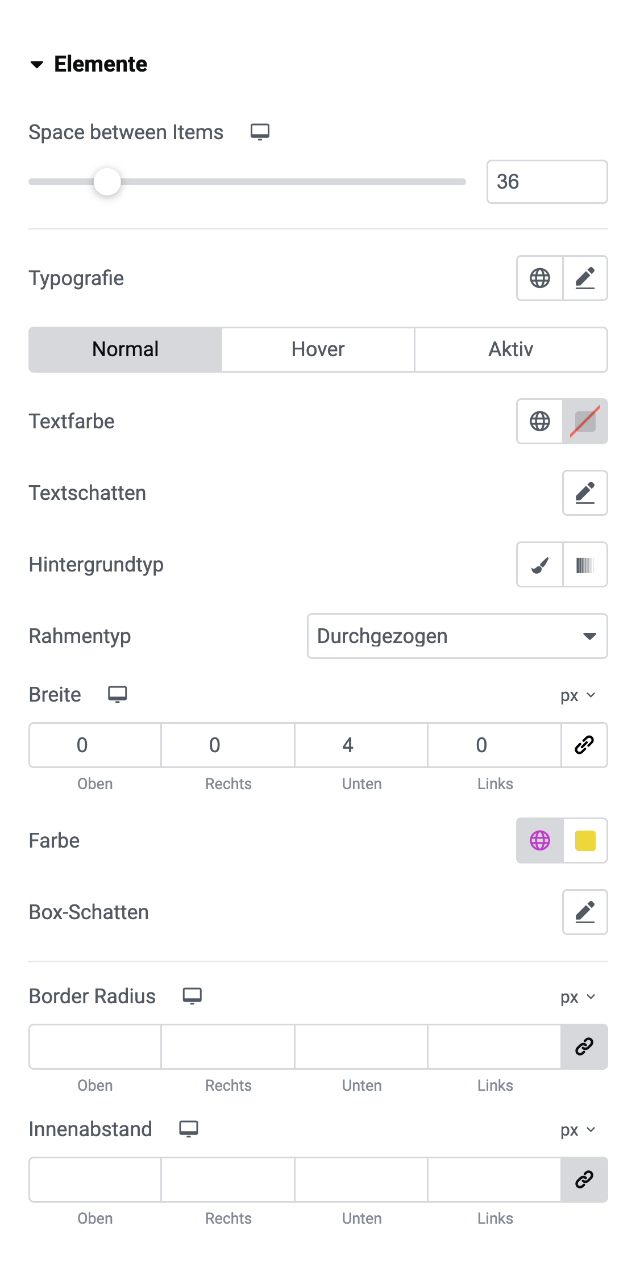The width and height of the screenshot is (640, 1268).
Task: Toggle linked values for Breite
Action: (584, 745)
